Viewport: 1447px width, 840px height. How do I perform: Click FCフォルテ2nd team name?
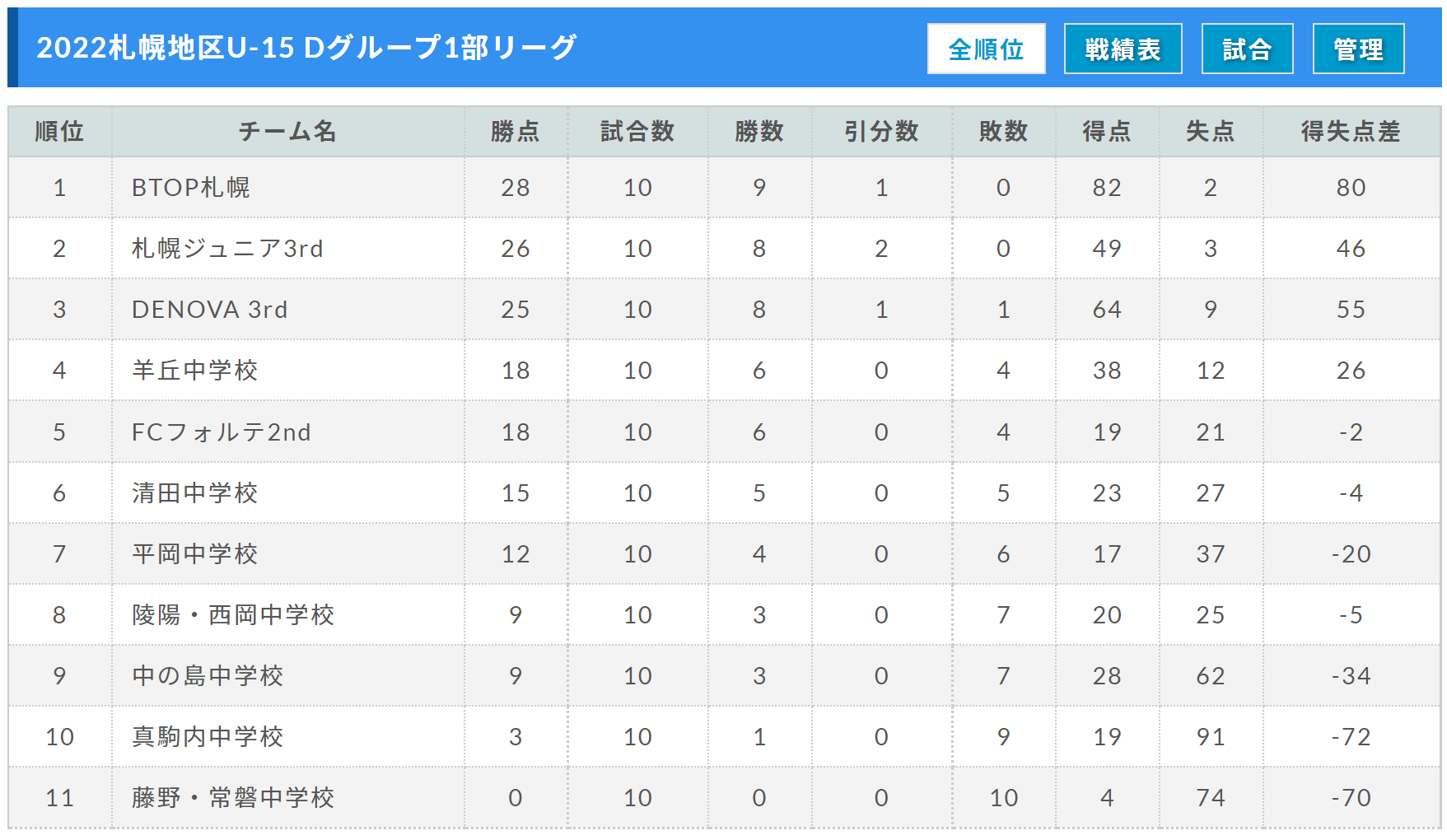point(222,432)
